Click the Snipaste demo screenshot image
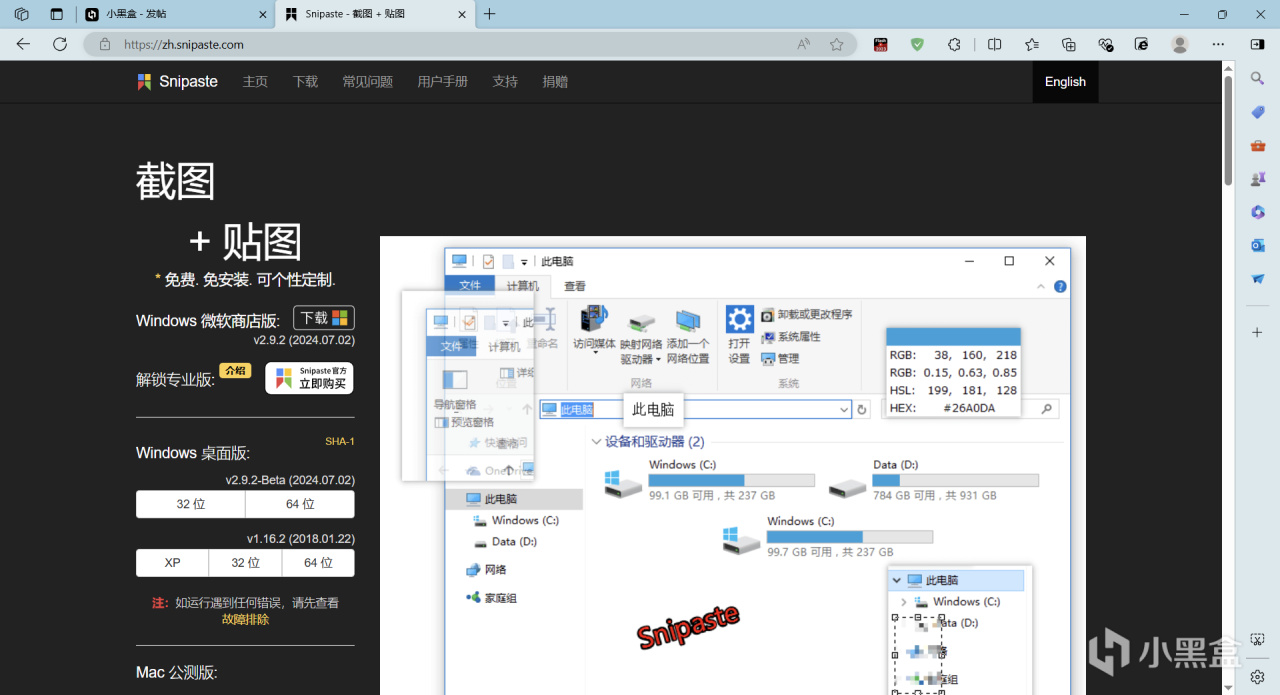 732,465
